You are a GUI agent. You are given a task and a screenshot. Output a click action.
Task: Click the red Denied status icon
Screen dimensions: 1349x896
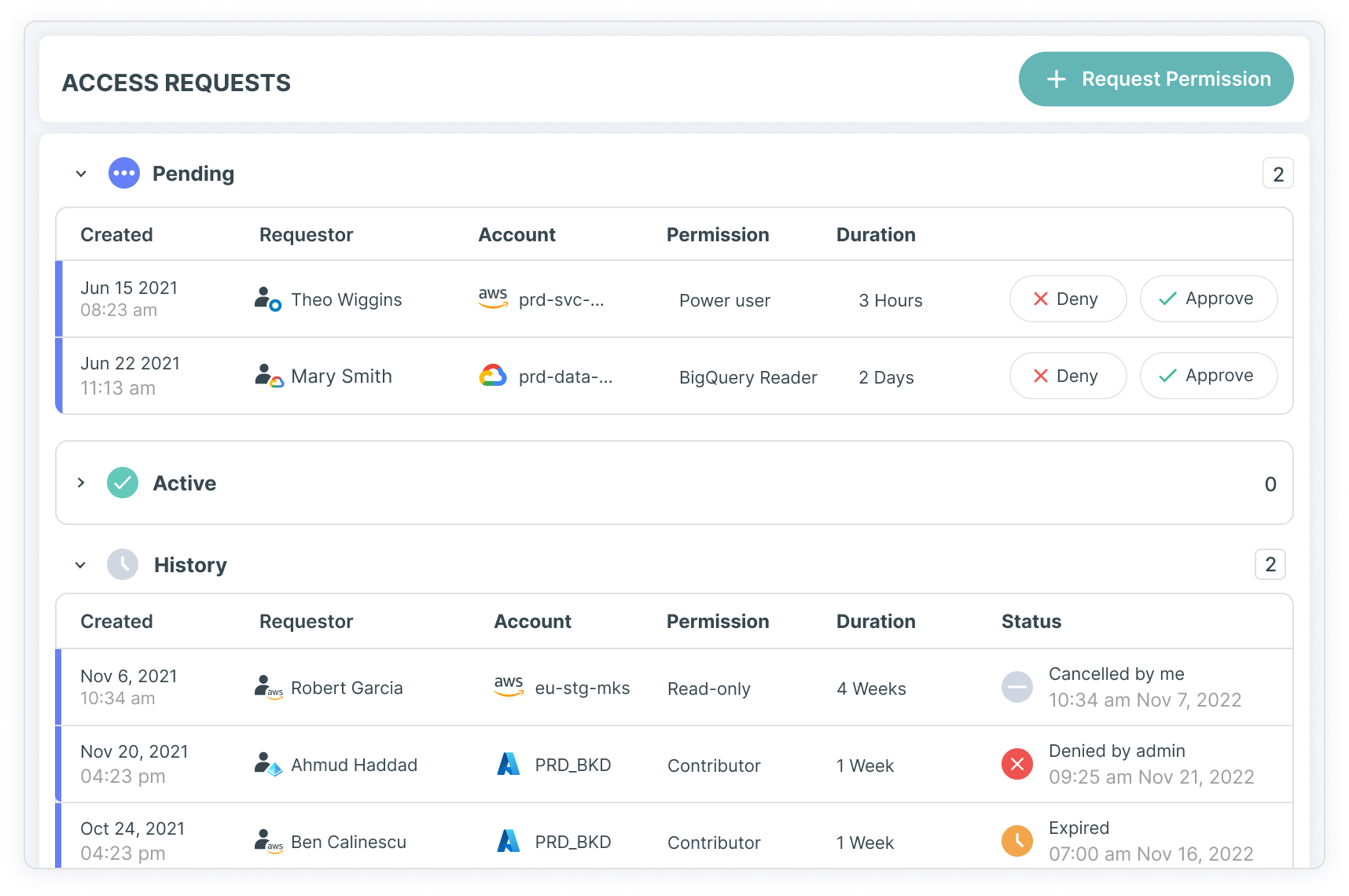[1016, 765]
